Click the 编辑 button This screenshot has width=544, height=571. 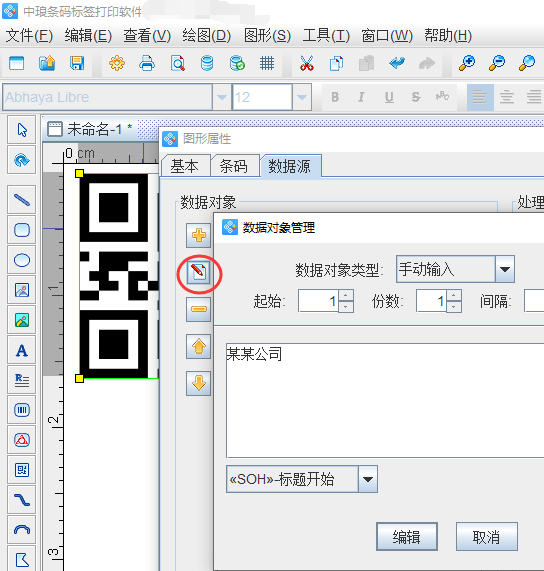pyautogui.click(x=407, y=537)
